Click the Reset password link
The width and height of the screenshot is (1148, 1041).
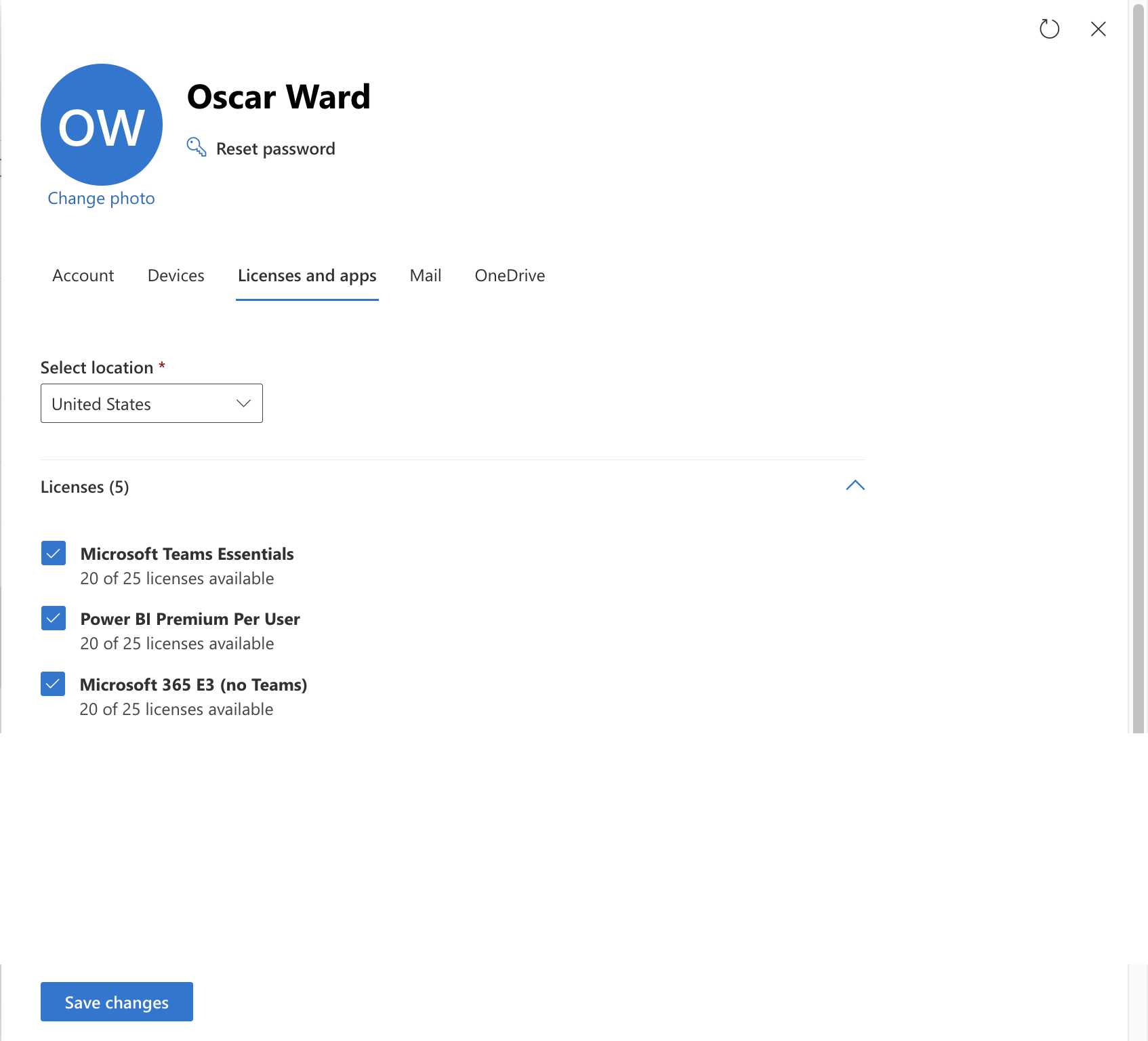275,148
